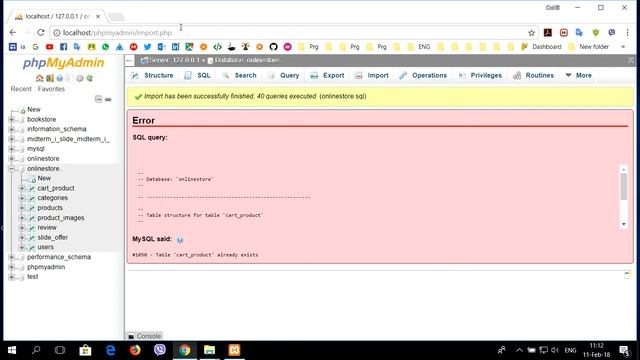Open the Export tab

point(327,76)
